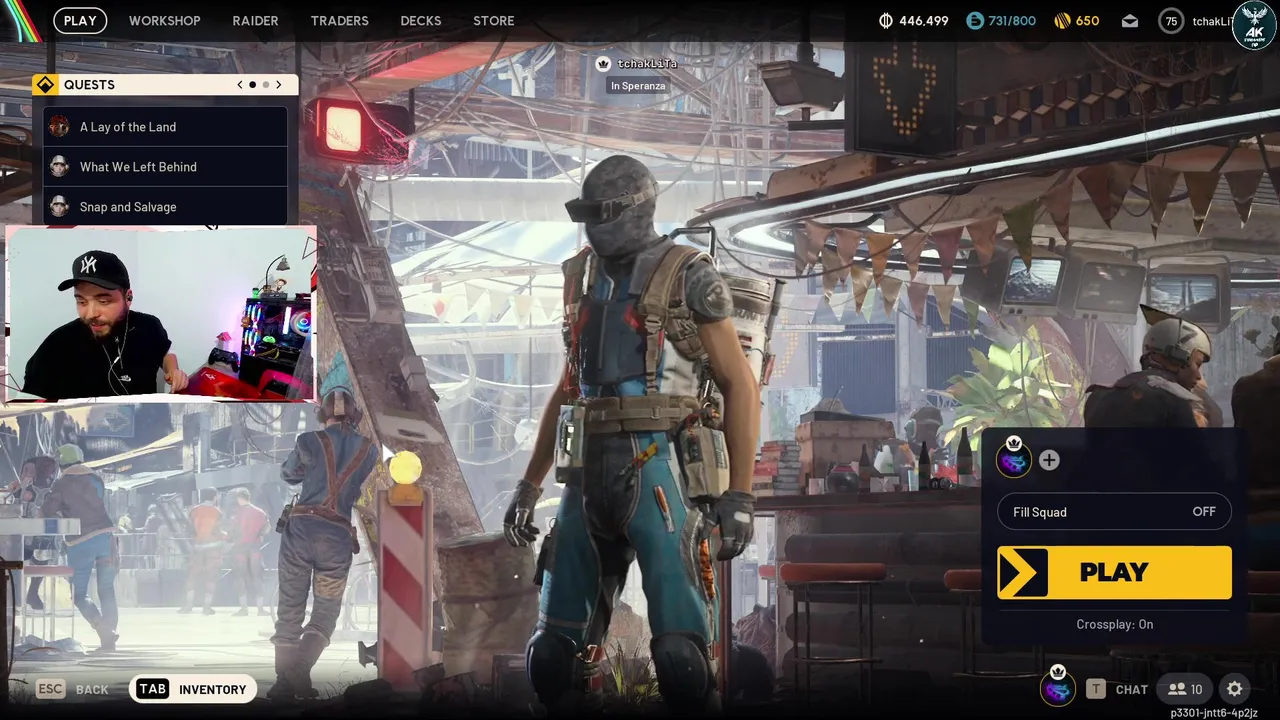
Task: Open CHAT with the T button
Action: [1118, 689]
